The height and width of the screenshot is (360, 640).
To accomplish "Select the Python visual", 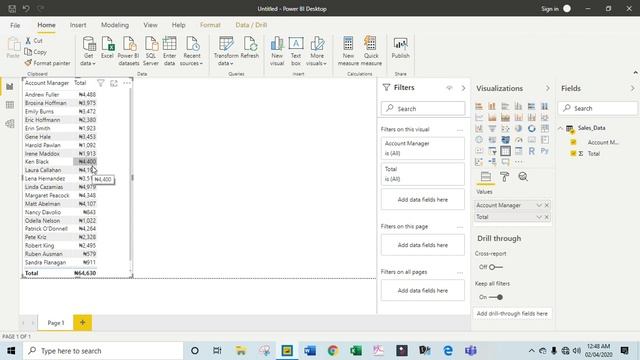I will pos(544,151).
